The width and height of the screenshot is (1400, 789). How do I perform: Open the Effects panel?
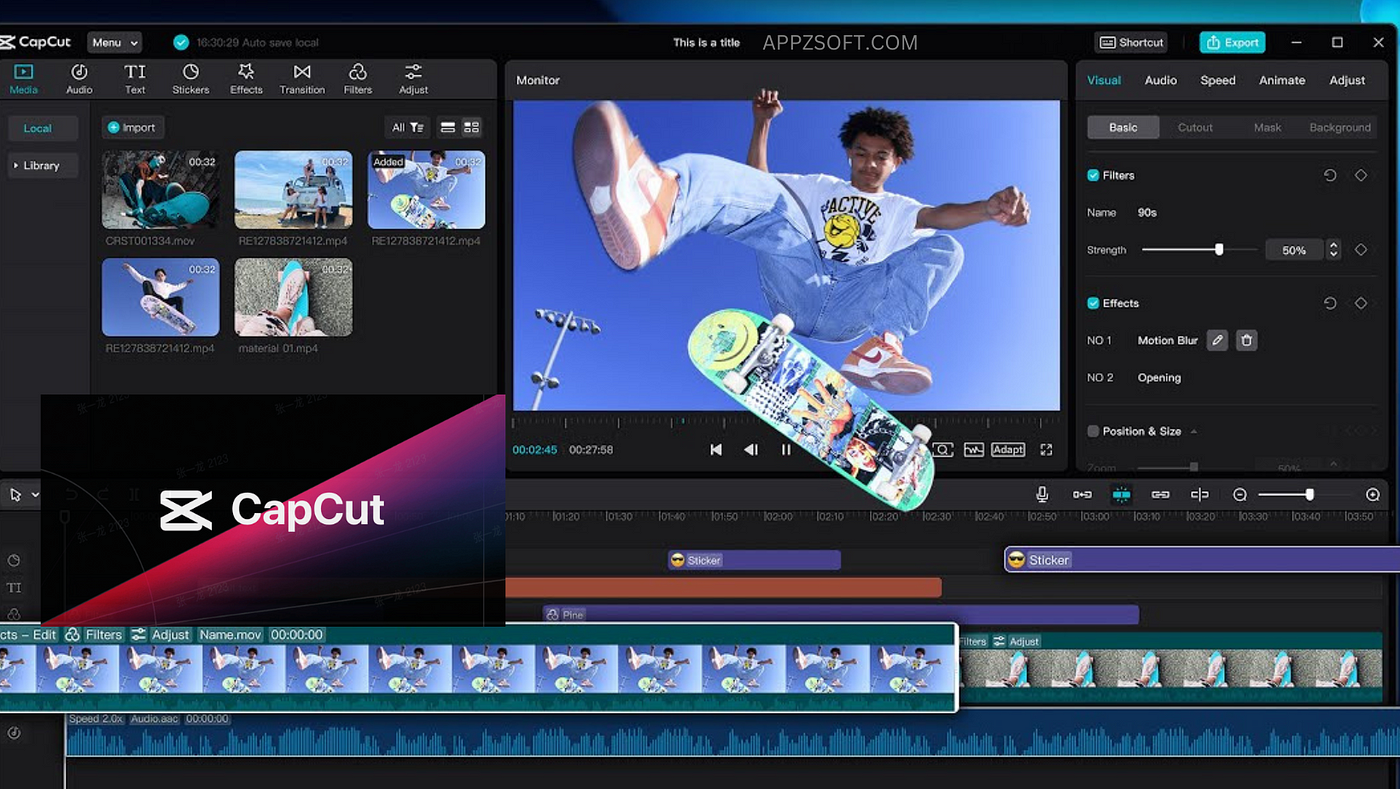point(246,78)
